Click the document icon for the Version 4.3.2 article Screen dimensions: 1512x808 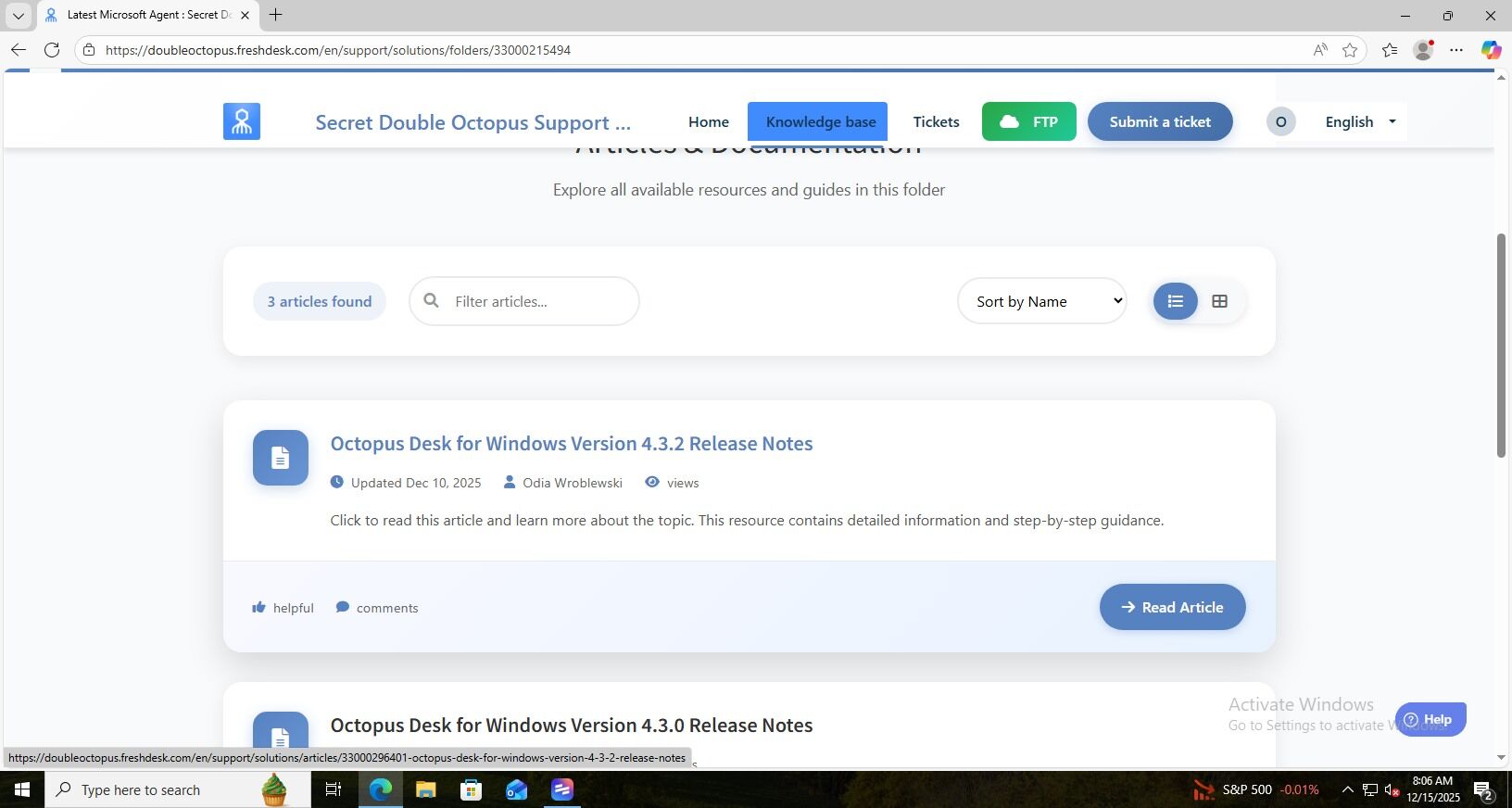tap(281, 458)
